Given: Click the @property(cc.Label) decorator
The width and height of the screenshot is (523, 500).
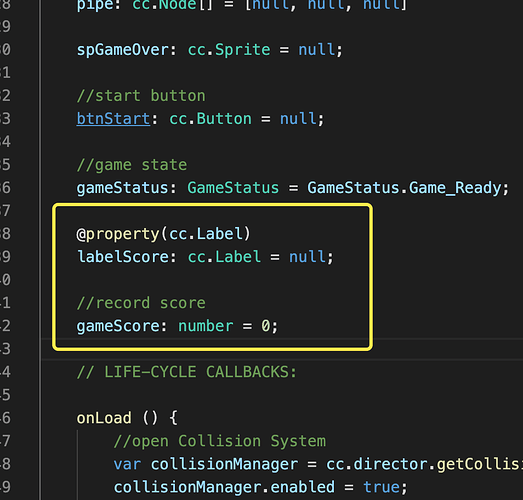Looking at the screenshot, I should click(163, 234).
